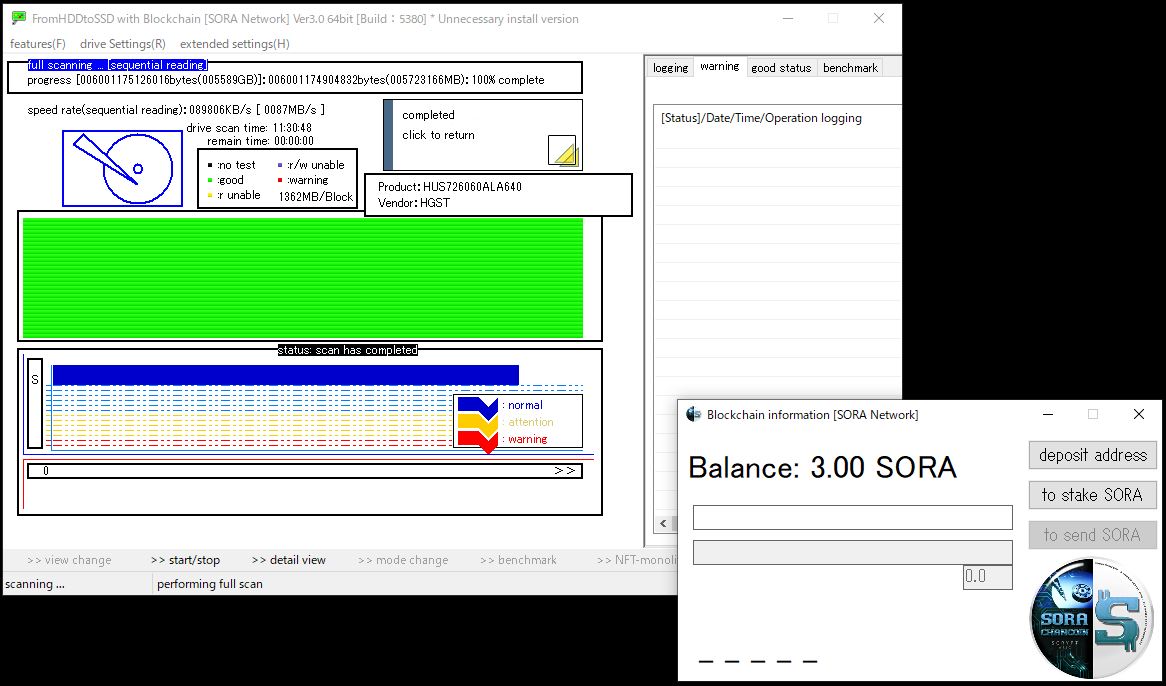The width and height of the screenshot is (1166, 686).
Task: Switch to the warning tab
Action: (x=720, y=67)
